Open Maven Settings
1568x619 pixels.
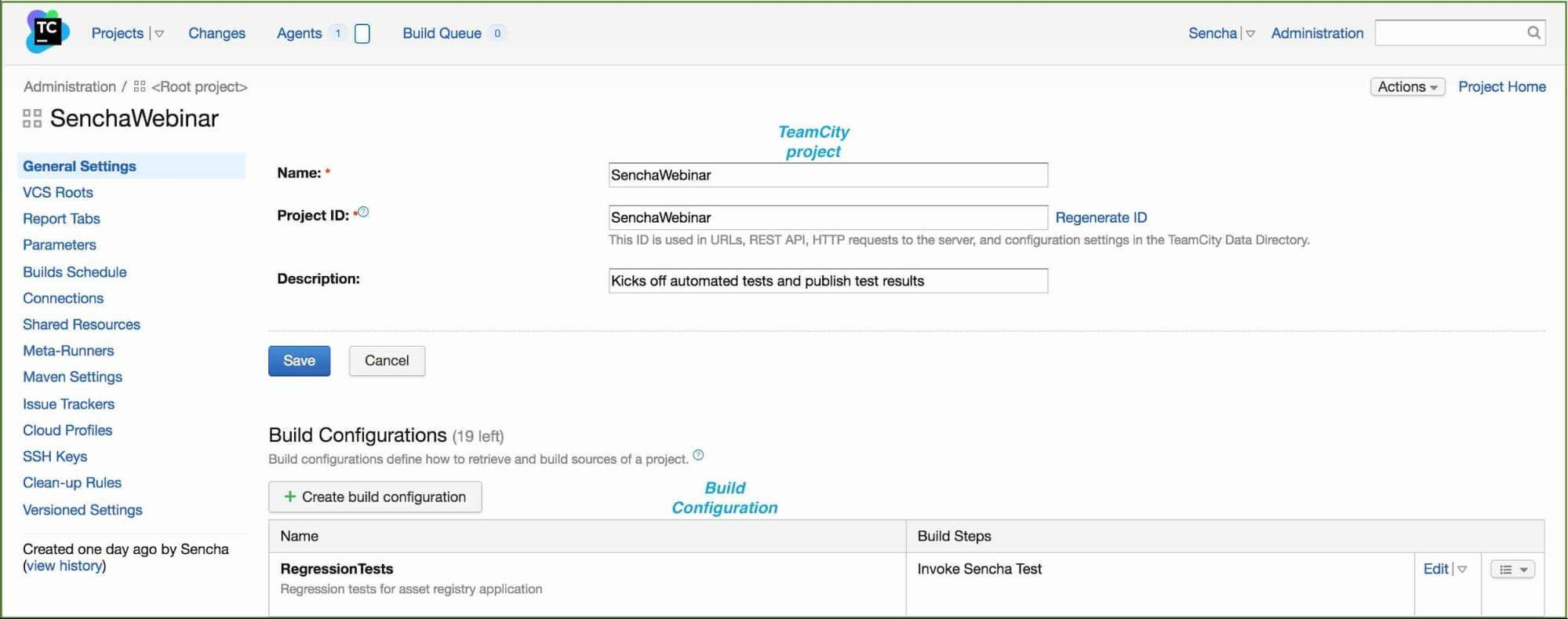pos(72,377)
